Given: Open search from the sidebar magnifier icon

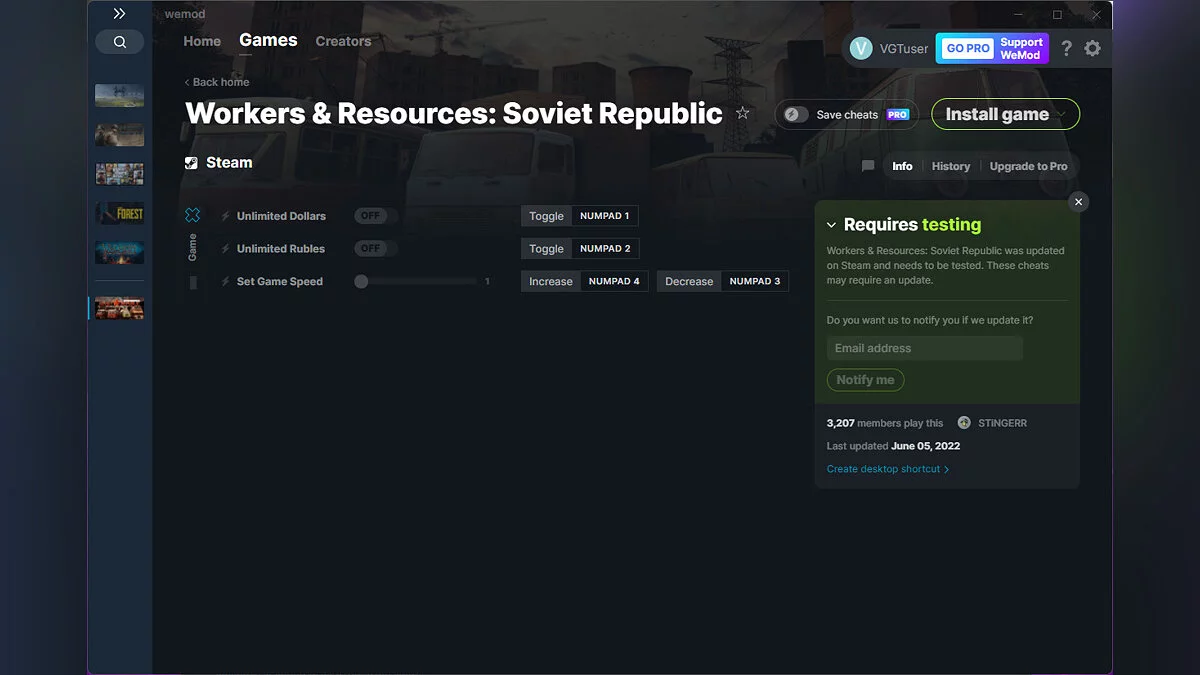Looking at the screenshot, I should click(x=119, y=41).
